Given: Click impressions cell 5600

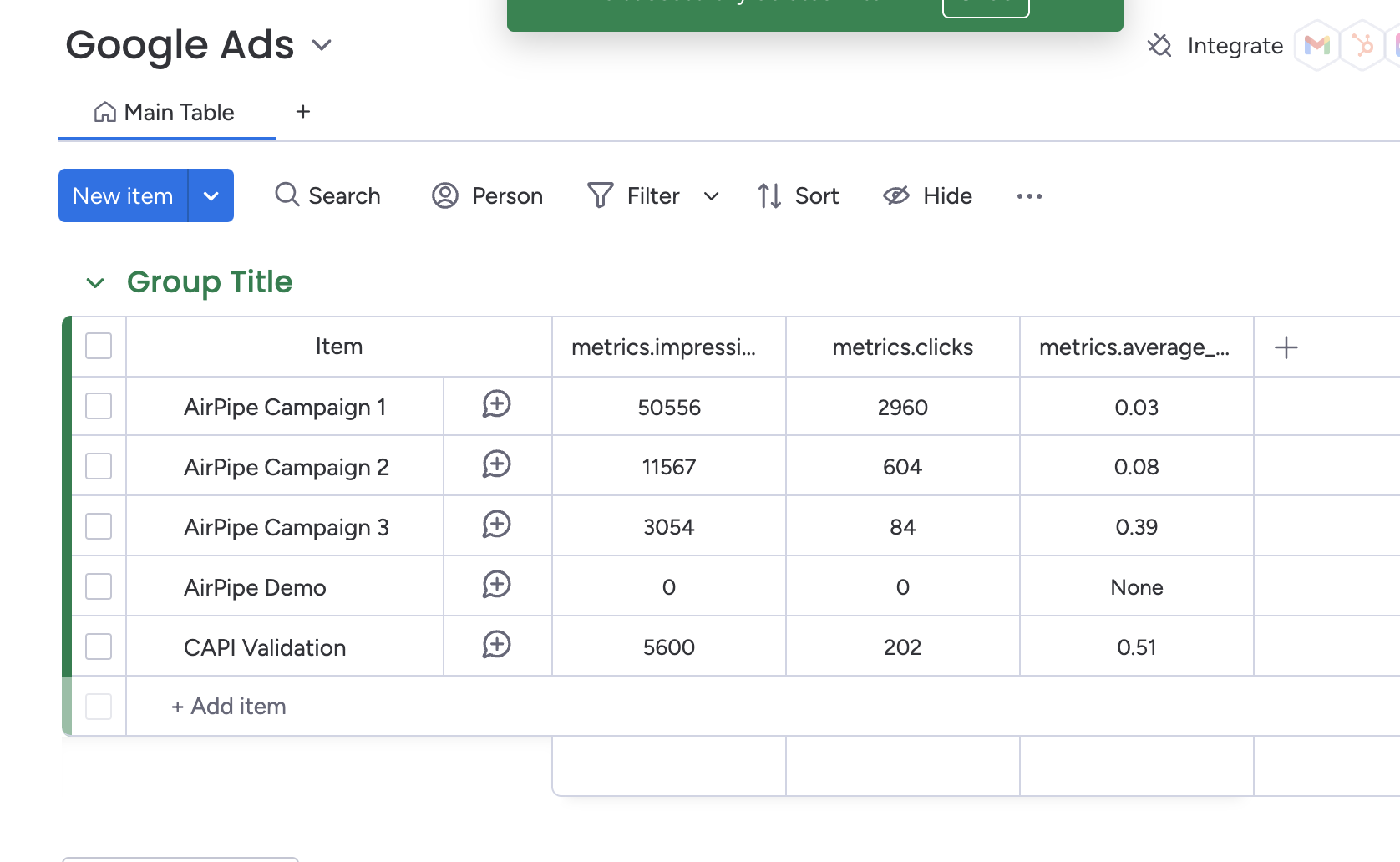Looking at the screenshot, I should tap(669, 647).
